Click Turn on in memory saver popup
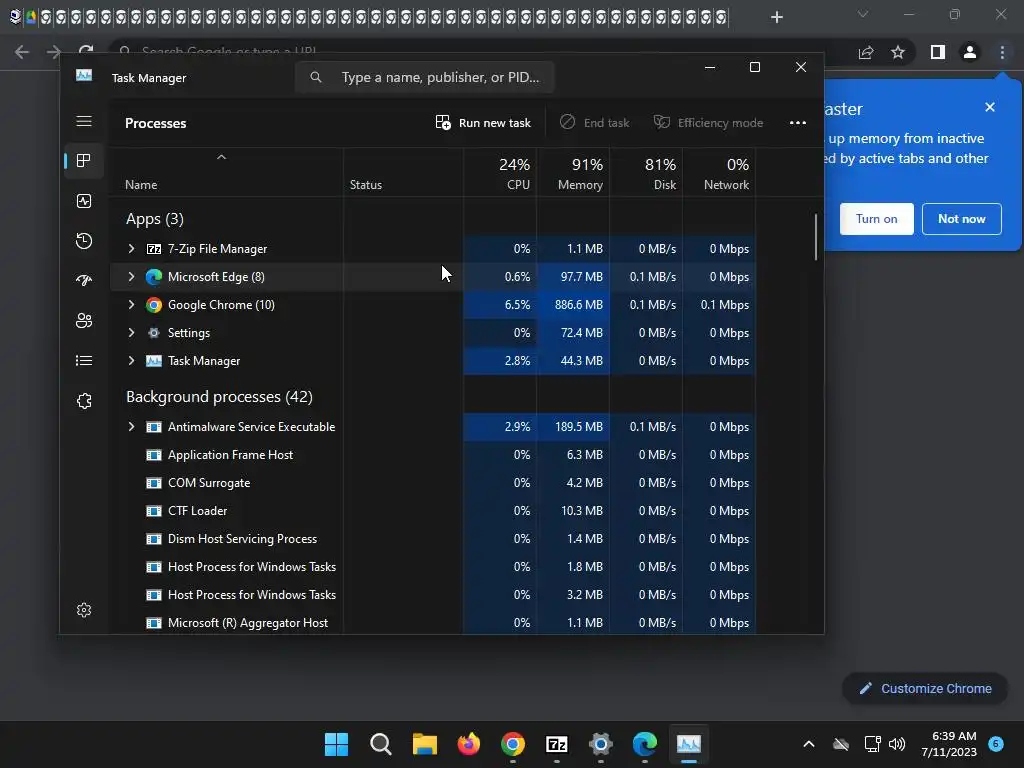 pyautogui.click(x=876, y=219)
